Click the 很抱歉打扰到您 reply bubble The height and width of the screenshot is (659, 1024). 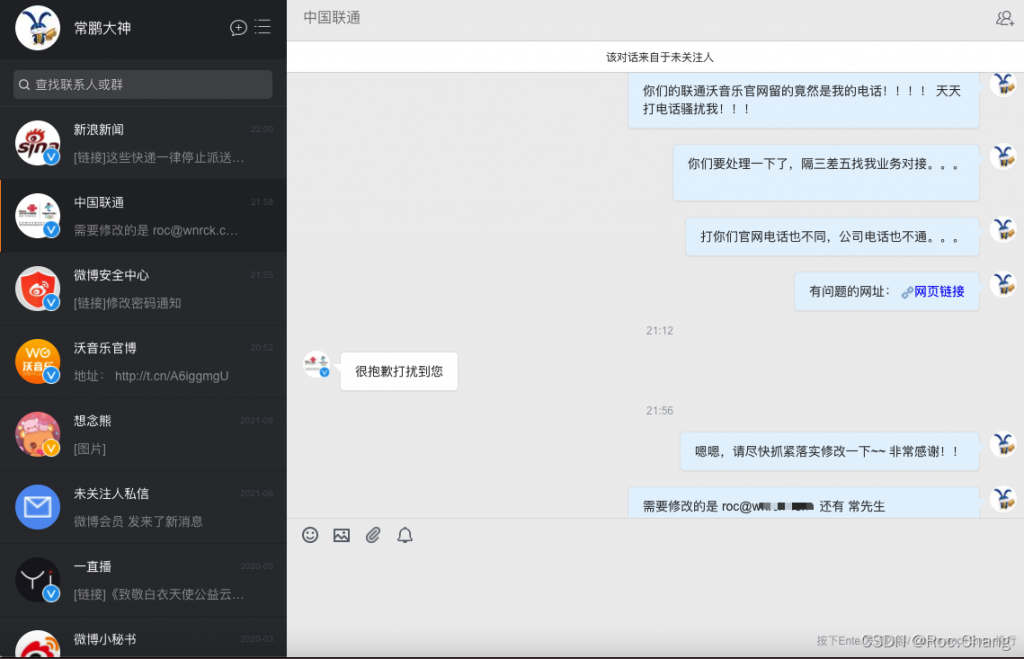click(x=399, y=371)
